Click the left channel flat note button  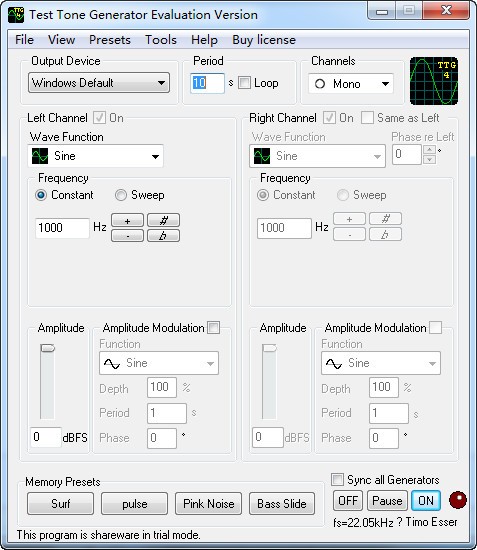tap(163, 236)
